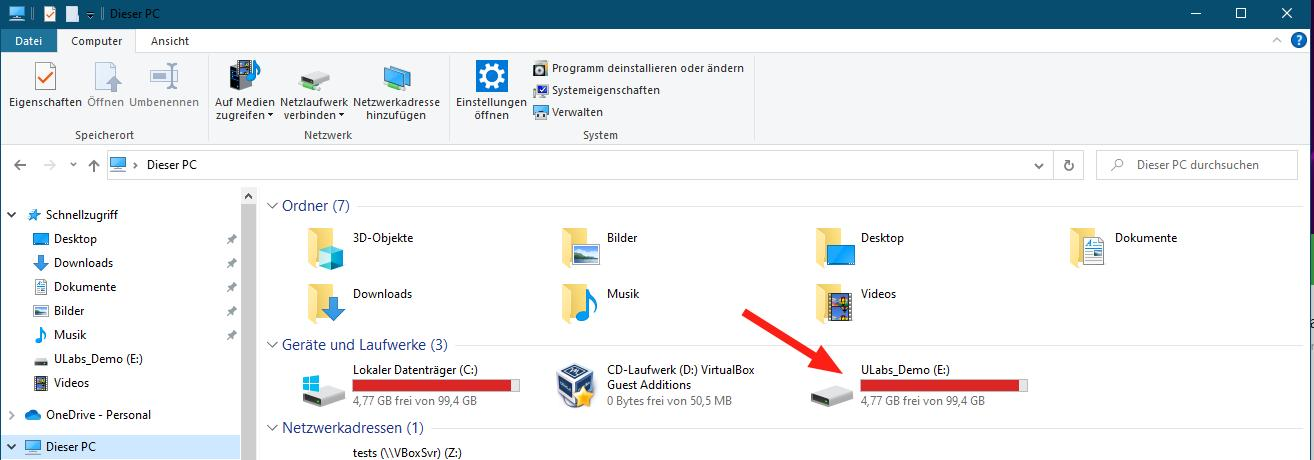Go up one folder level
The width and height of the screenshot is (1314, 460).
(94, 165)
